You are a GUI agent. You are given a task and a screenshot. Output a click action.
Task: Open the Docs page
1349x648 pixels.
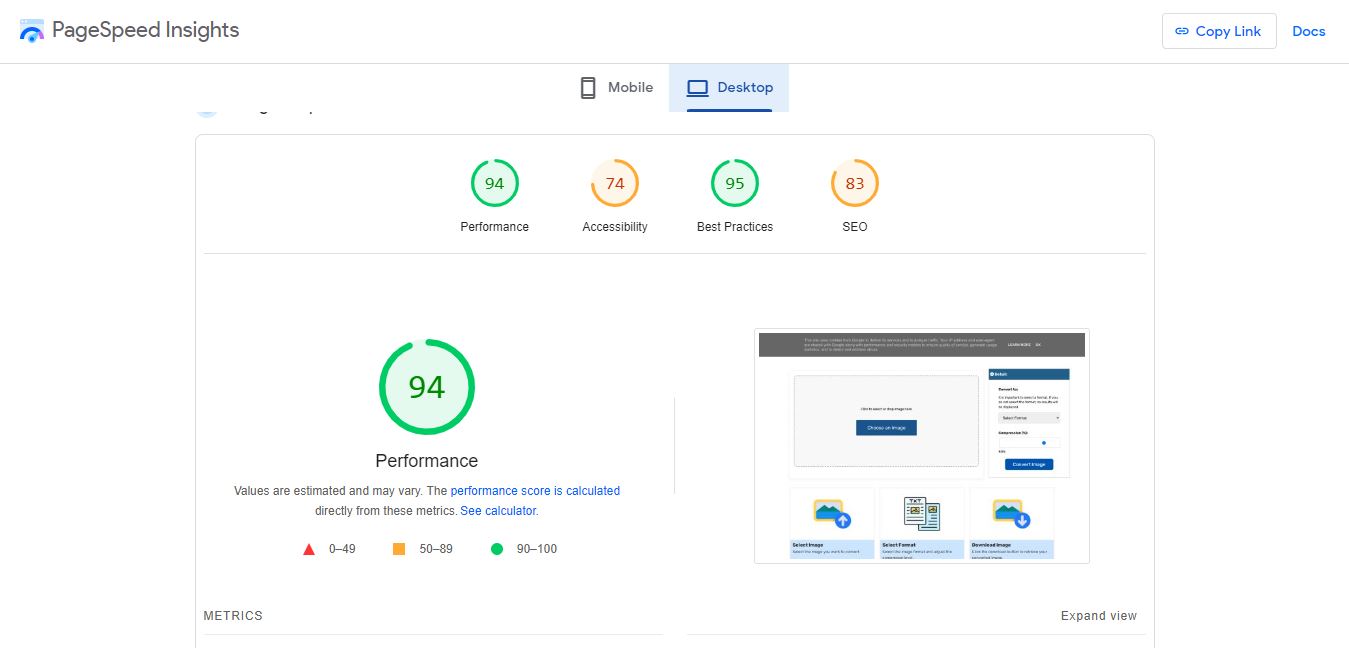pos(1308,31)
